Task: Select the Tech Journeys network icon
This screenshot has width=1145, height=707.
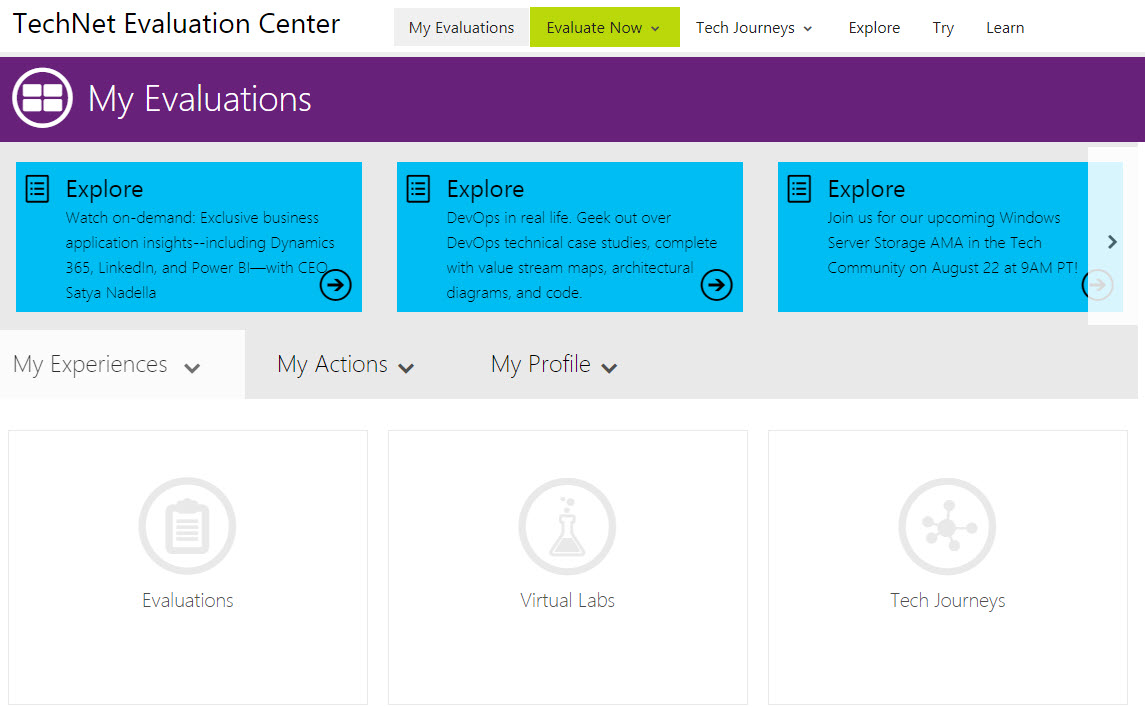Action: coord(947,526)
